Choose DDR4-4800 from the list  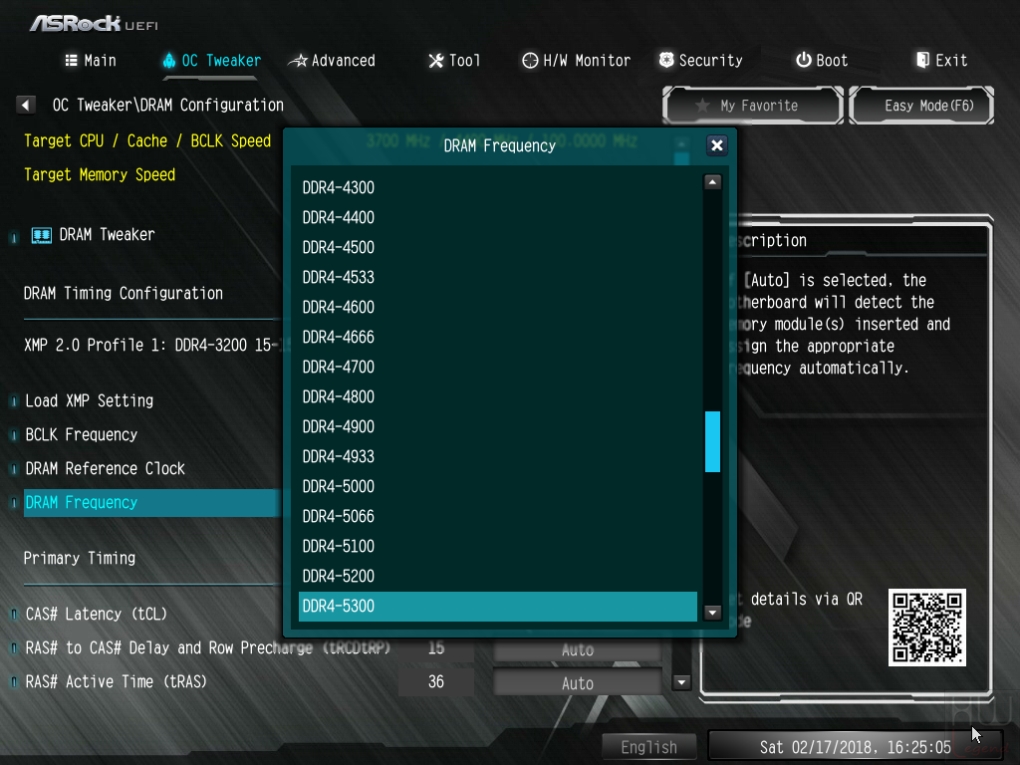498,397
